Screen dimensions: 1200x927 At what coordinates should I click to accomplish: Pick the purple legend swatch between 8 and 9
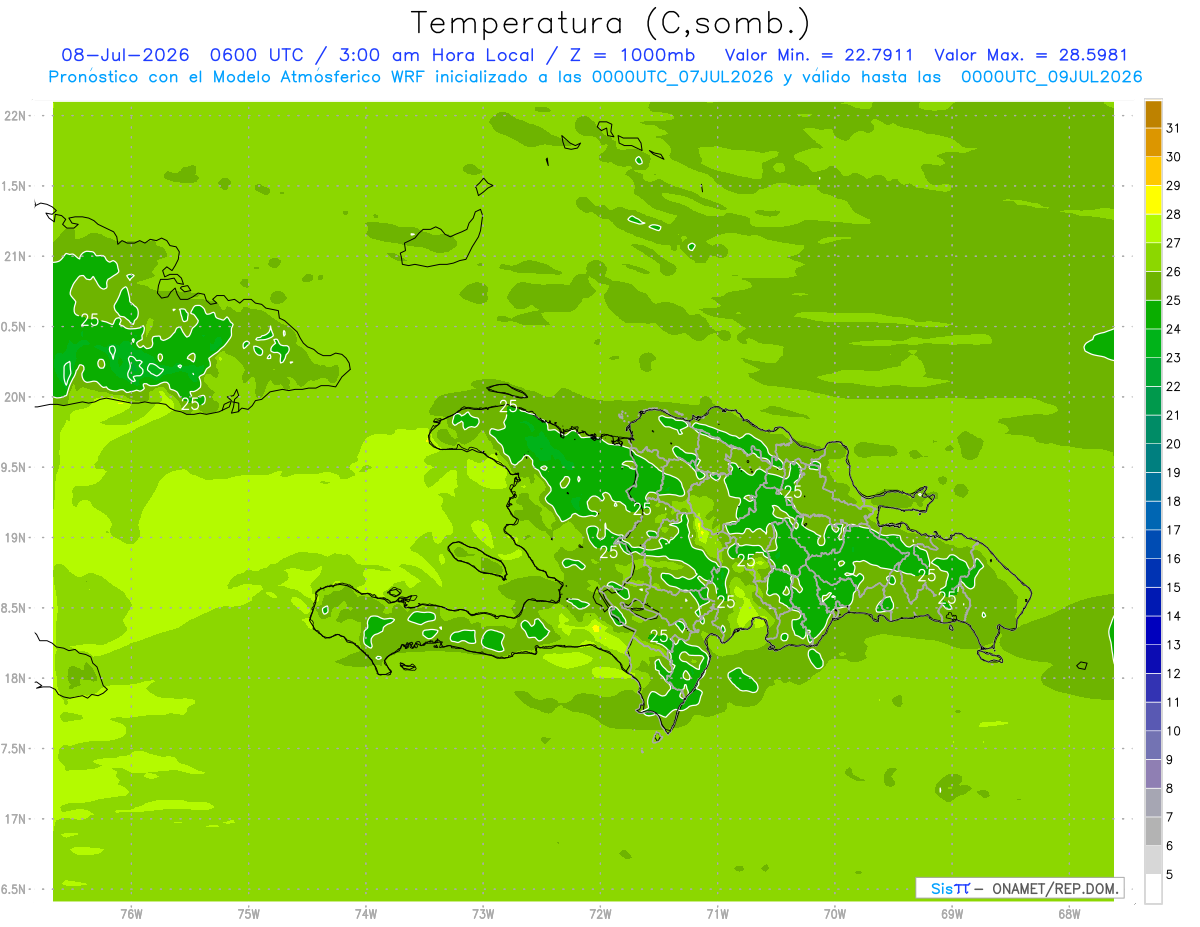click(1153, 774)
